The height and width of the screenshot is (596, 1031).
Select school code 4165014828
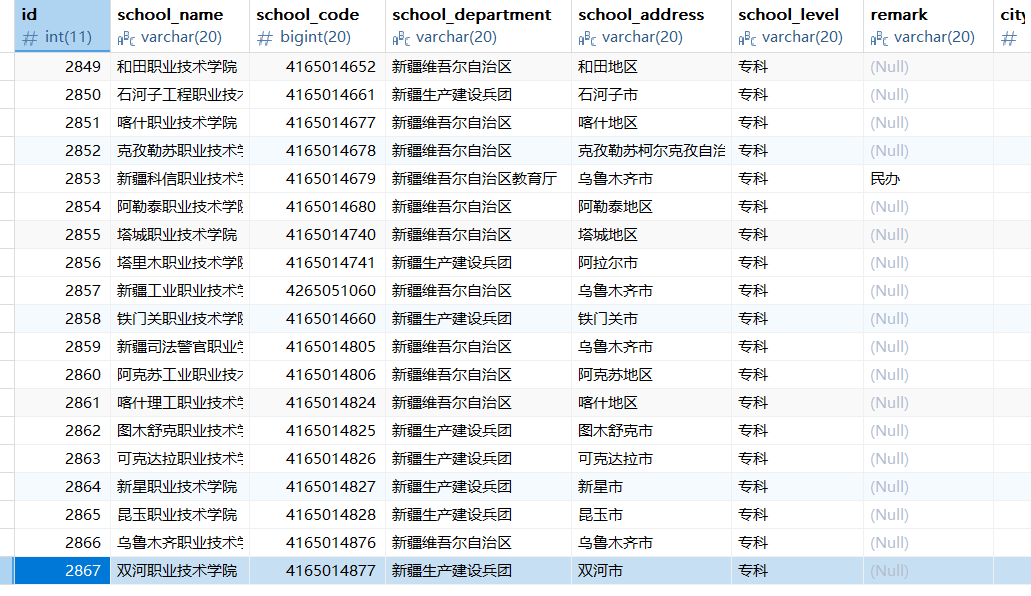coord(318,514)
